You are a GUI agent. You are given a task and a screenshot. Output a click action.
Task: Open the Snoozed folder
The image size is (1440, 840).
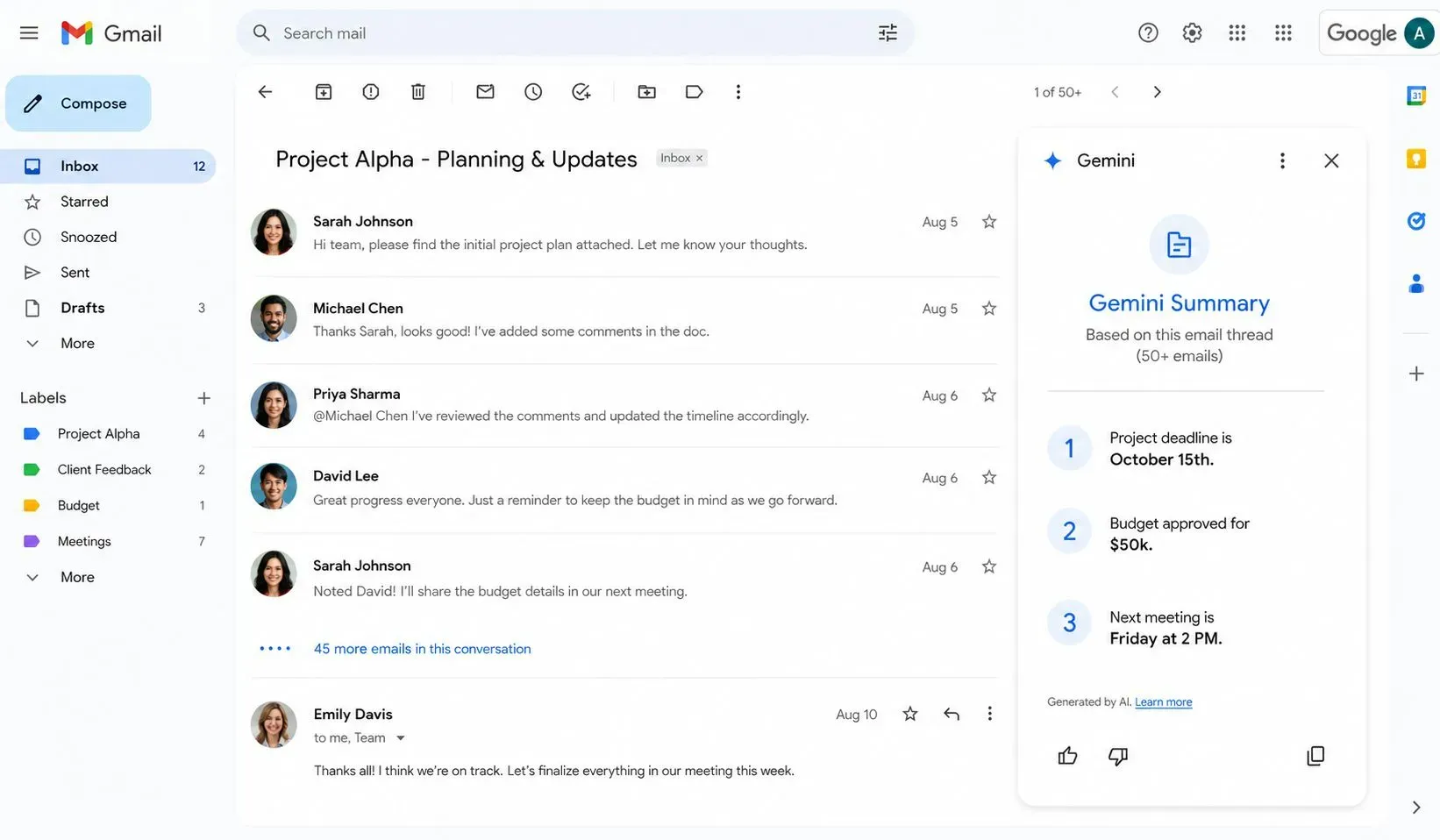(108, 237)
